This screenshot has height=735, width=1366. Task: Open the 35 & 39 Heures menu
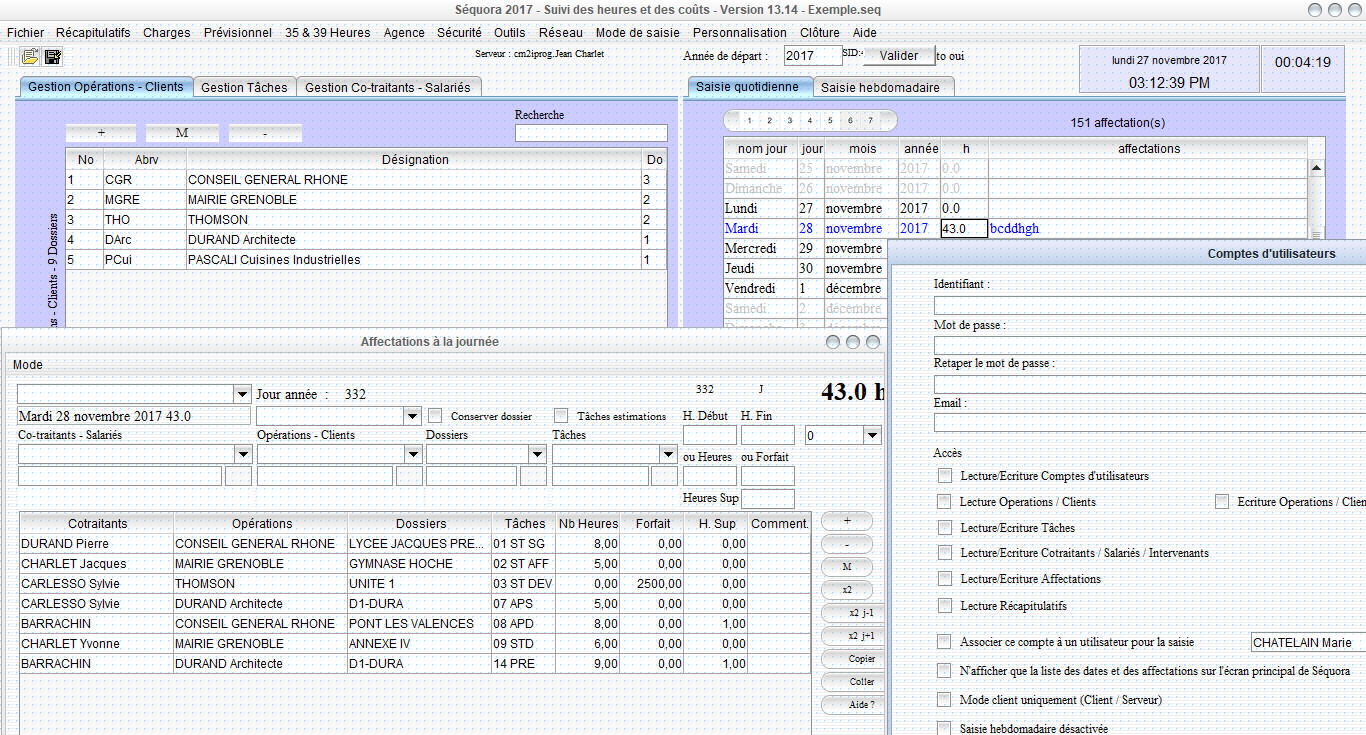point(327,33)
